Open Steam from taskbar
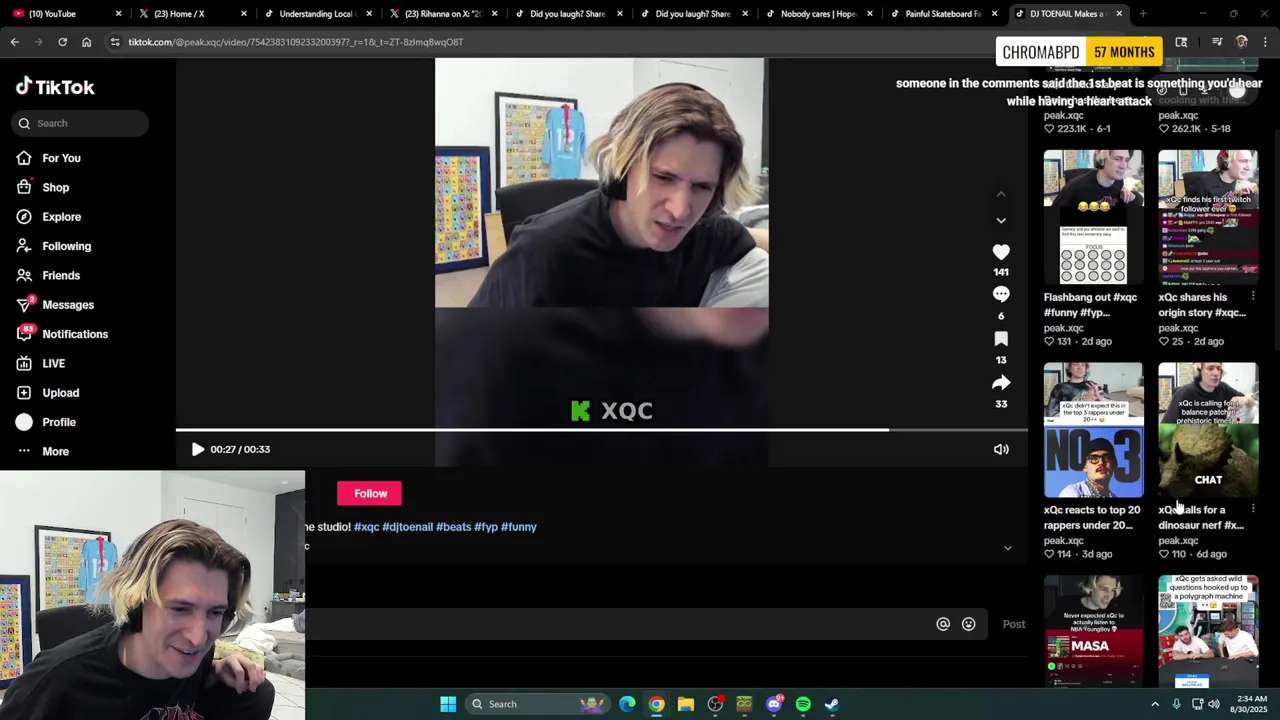The height and width of the screenshot is (720, 1280). point(832,704)
